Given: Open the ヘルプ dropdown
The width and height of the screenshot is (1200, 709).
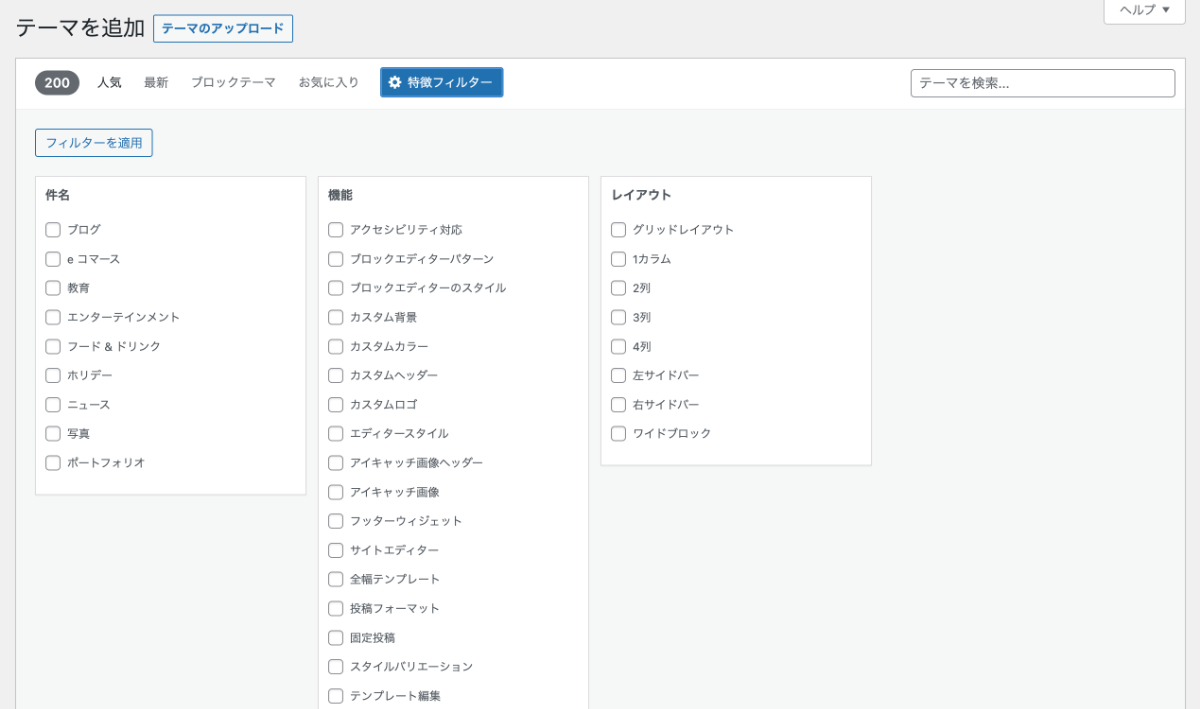Looking at the screenshot, I should coord(1144,10).
